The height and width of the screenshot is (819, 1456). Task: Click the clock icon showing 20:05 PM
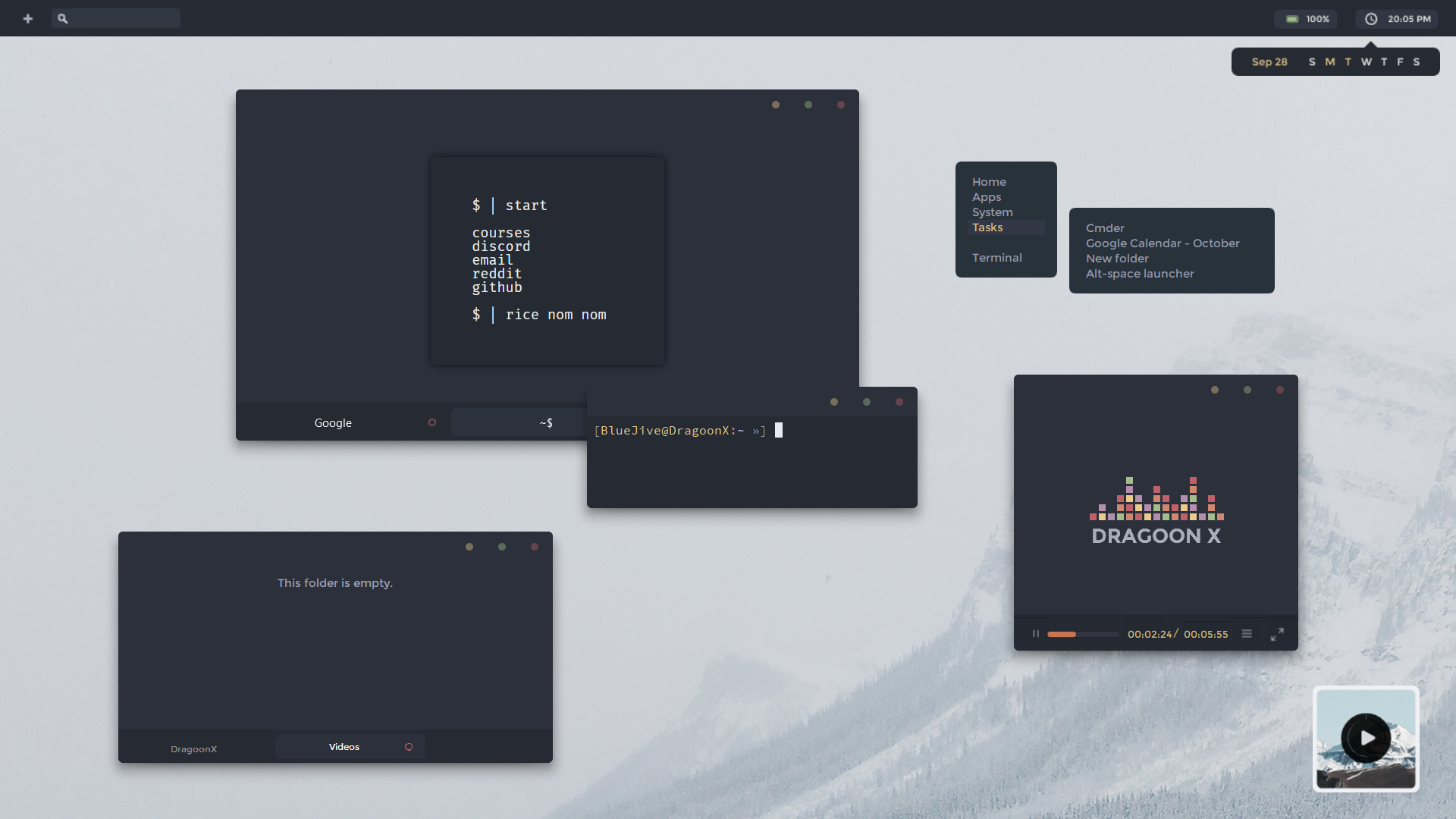(x=1371, y=19)
